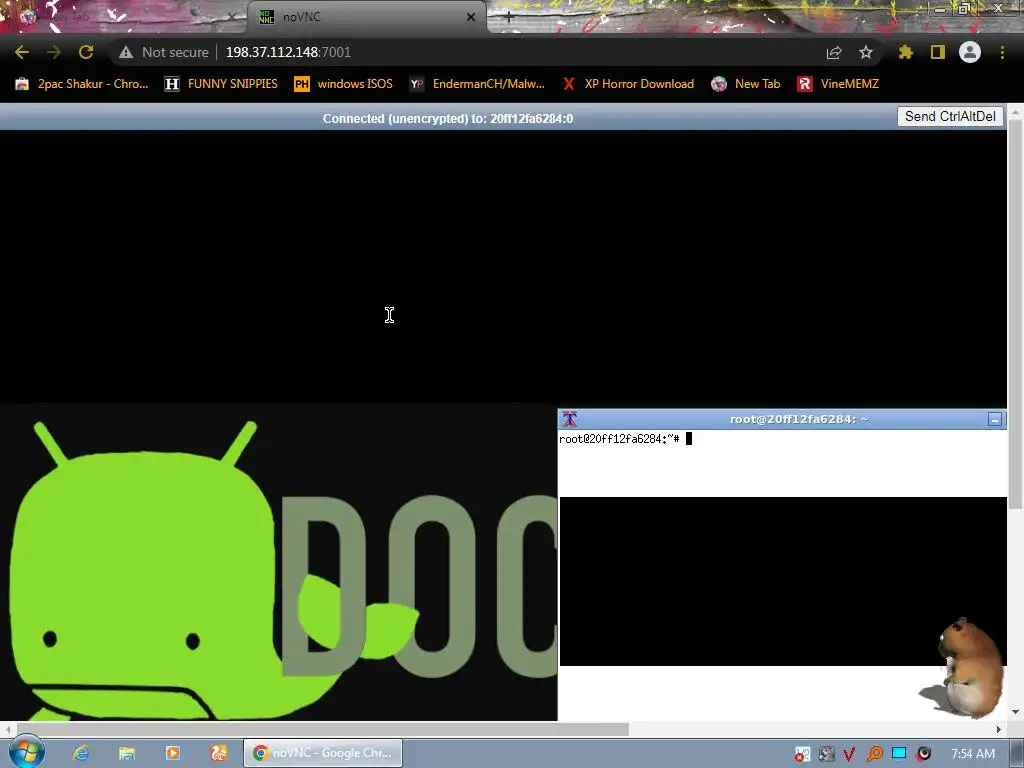The height and width of the screenshot is (768, 1024).
Task: Bookmark this tab with the star icon
Action: pyautogui.click(x=866, y=52)
